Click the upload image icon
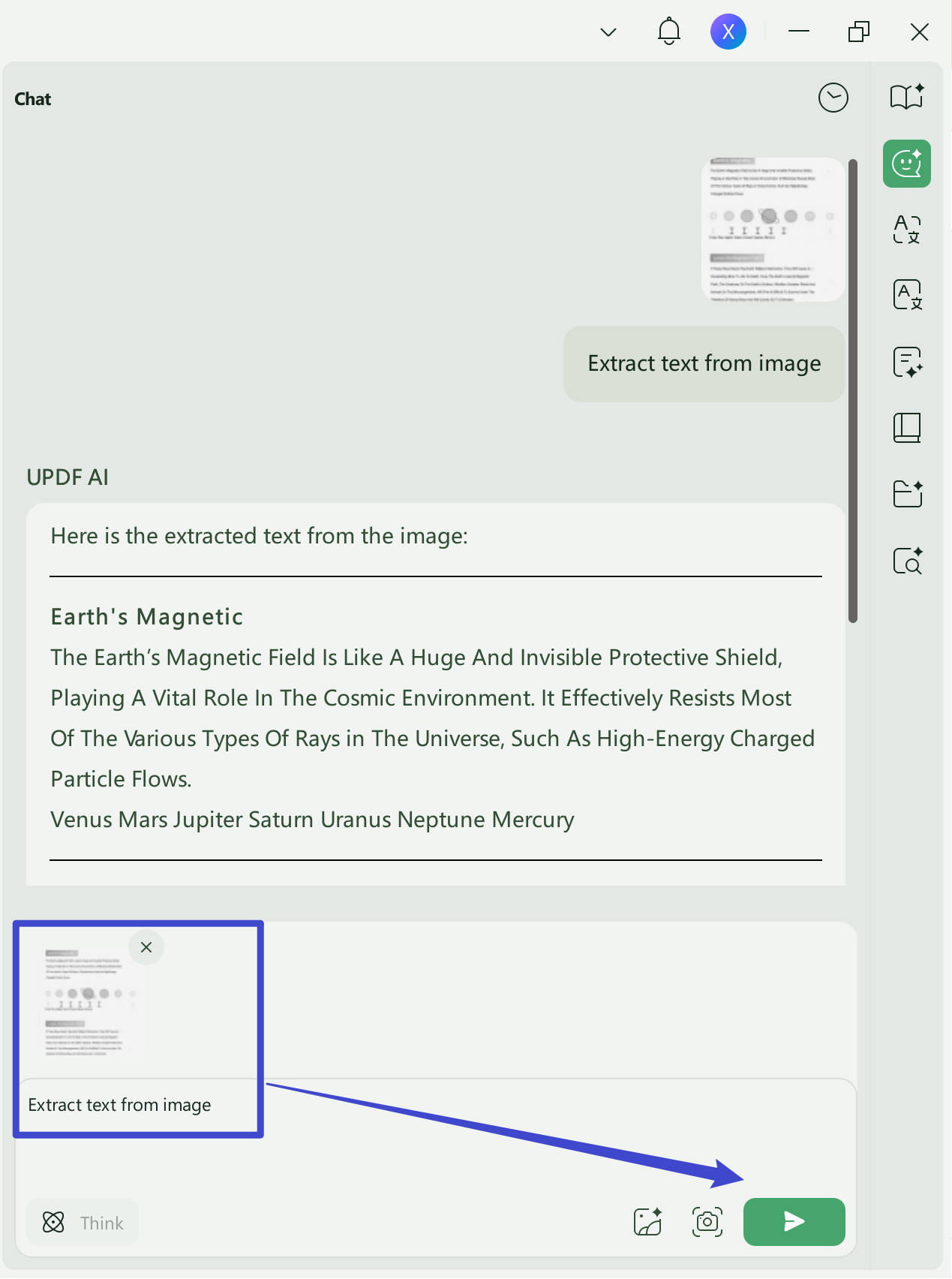Viewport: 952px width, 1279px height. pos(648,1222)
